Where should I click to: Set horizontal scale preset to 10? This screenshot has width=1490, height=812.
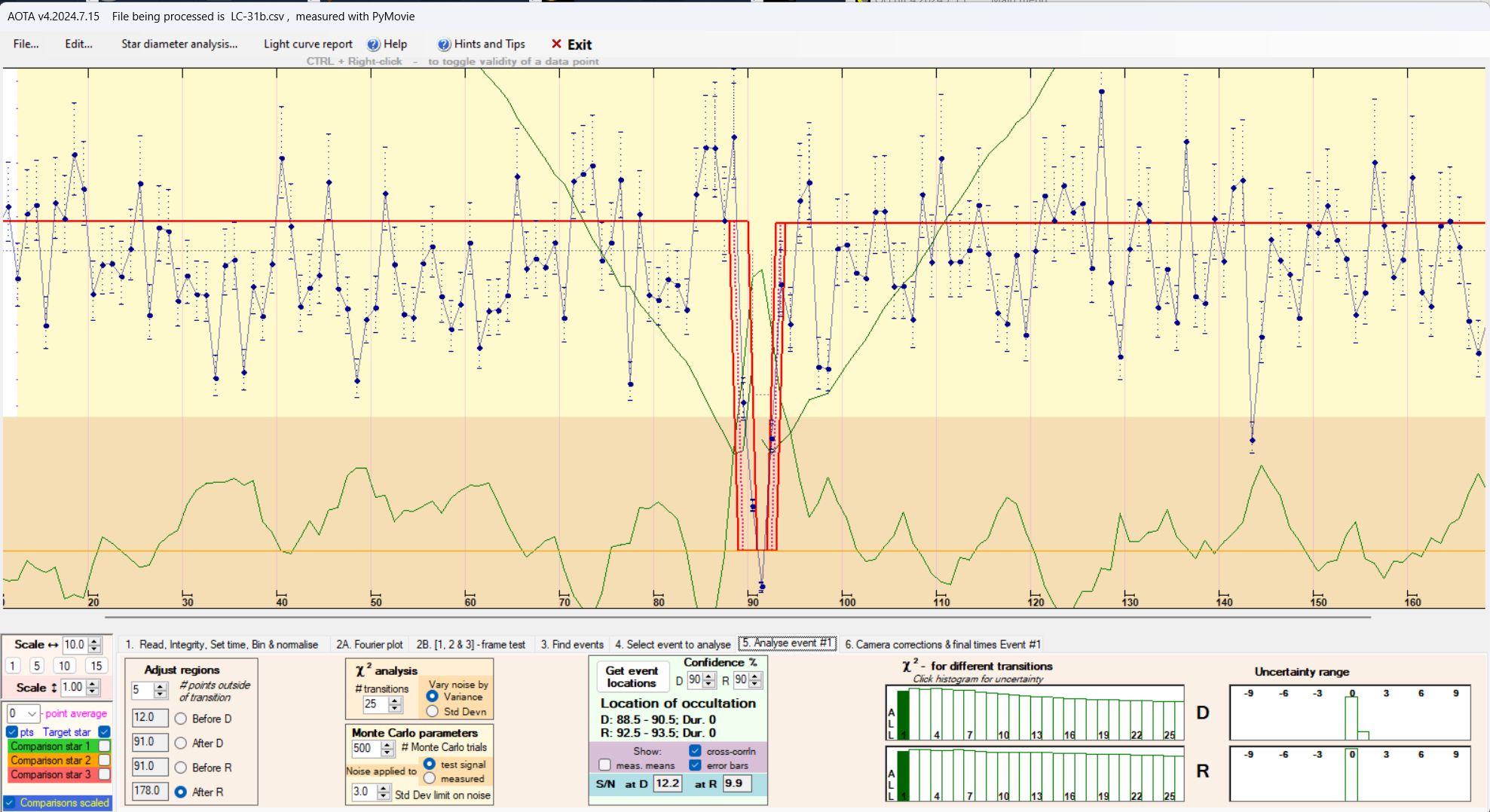[x=64, y=666]
